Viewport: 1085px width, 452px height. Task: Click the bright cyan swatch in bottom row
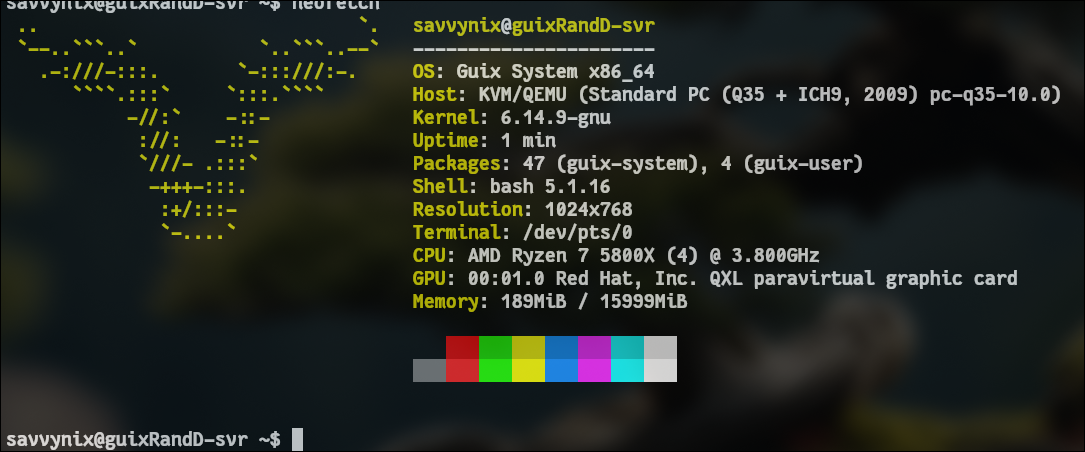point(628,370)
